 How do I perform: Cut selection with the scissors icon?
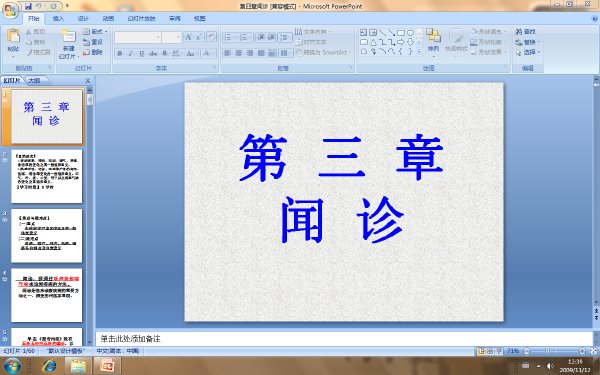pos(36,32)
